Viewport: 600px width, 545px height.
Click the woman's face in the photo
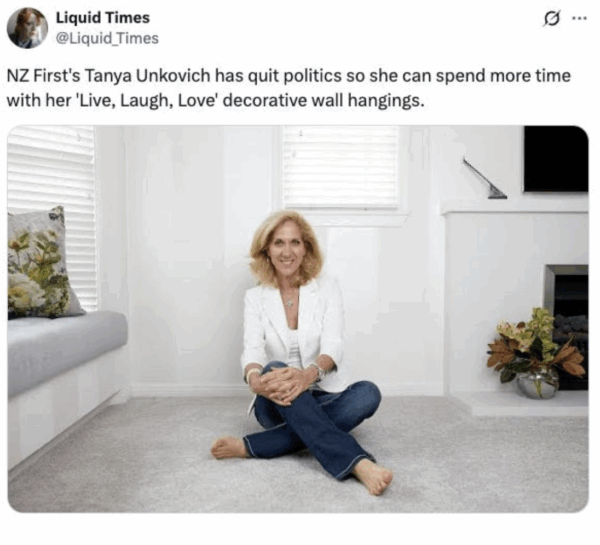(287, 249)
